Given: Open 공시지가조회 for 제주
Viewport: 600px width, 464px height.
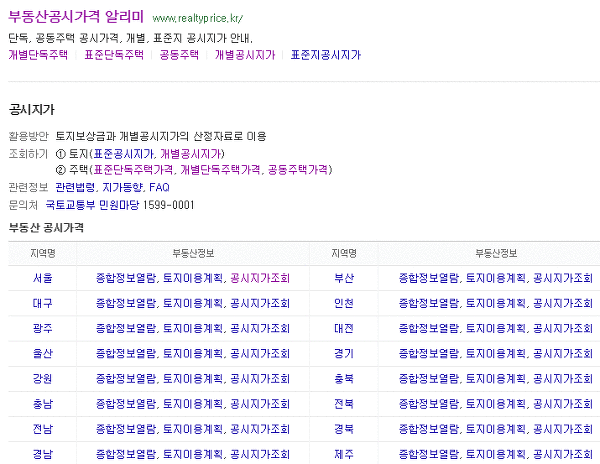Looking at the screenshot, I should (563, 454).
